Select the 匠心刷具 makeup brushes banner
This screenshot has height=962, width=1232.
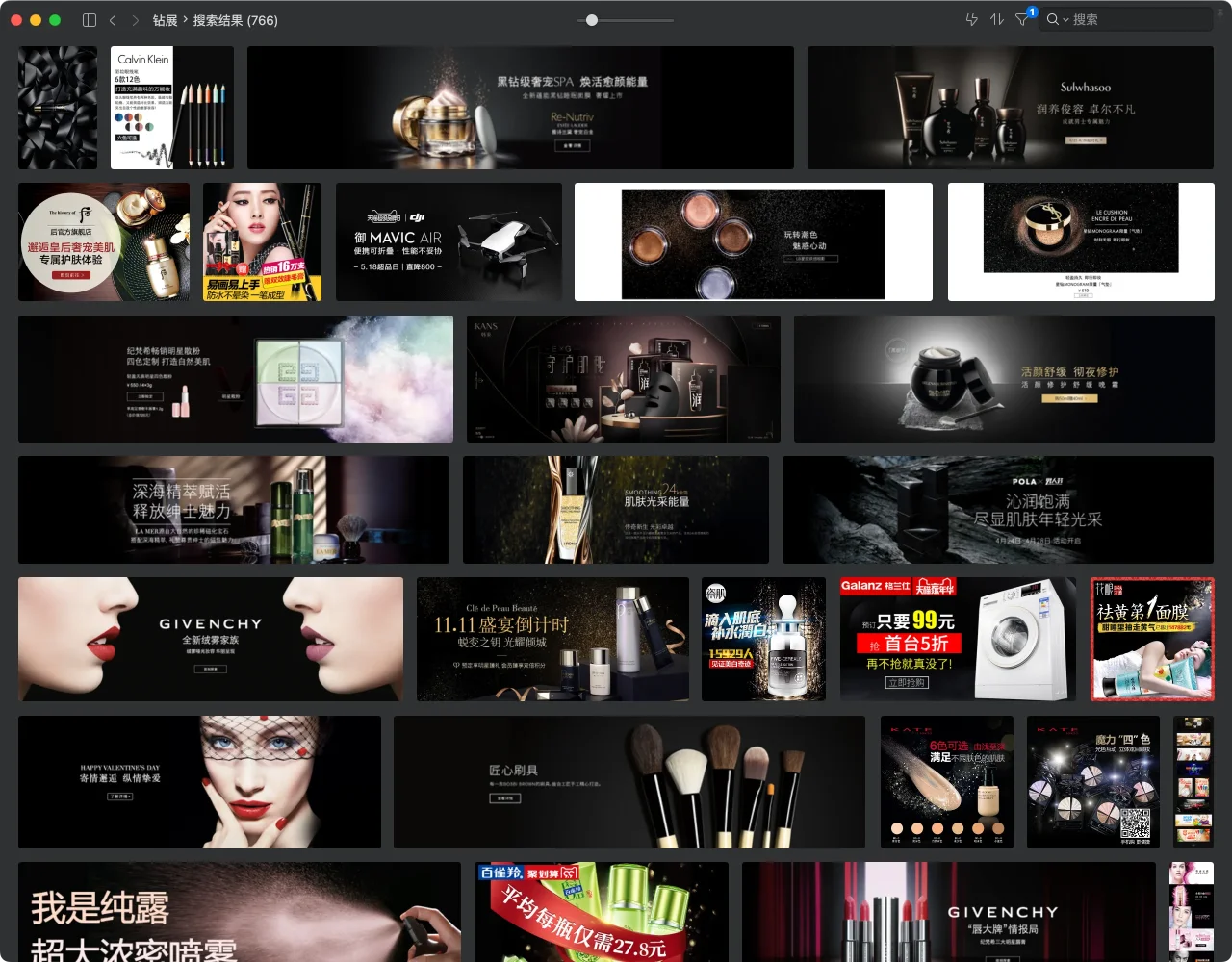[629, 781]
